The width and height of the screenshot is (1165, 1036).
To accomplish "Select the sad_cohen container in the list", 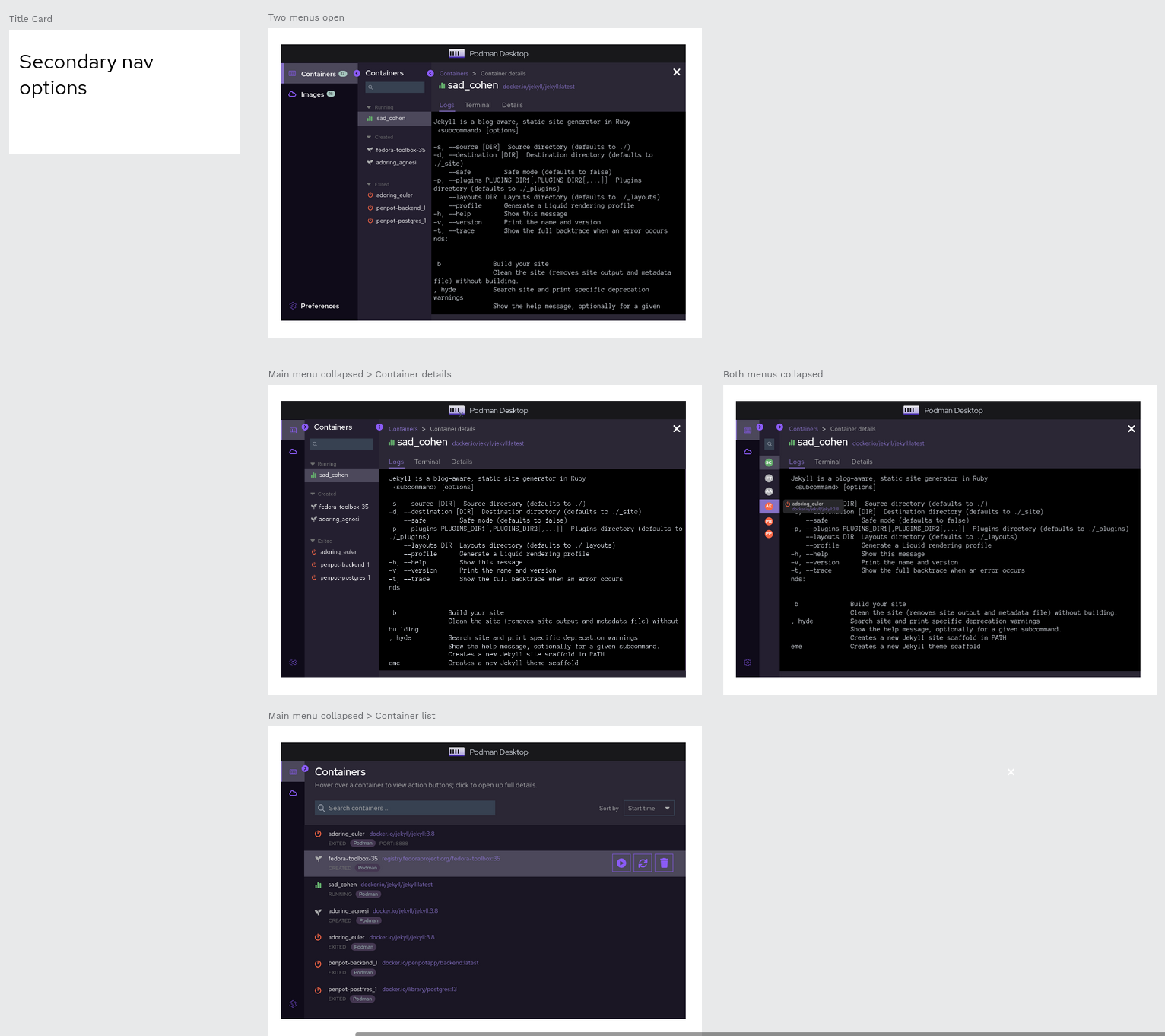I will pyautogui.click(x=342, y=885).
